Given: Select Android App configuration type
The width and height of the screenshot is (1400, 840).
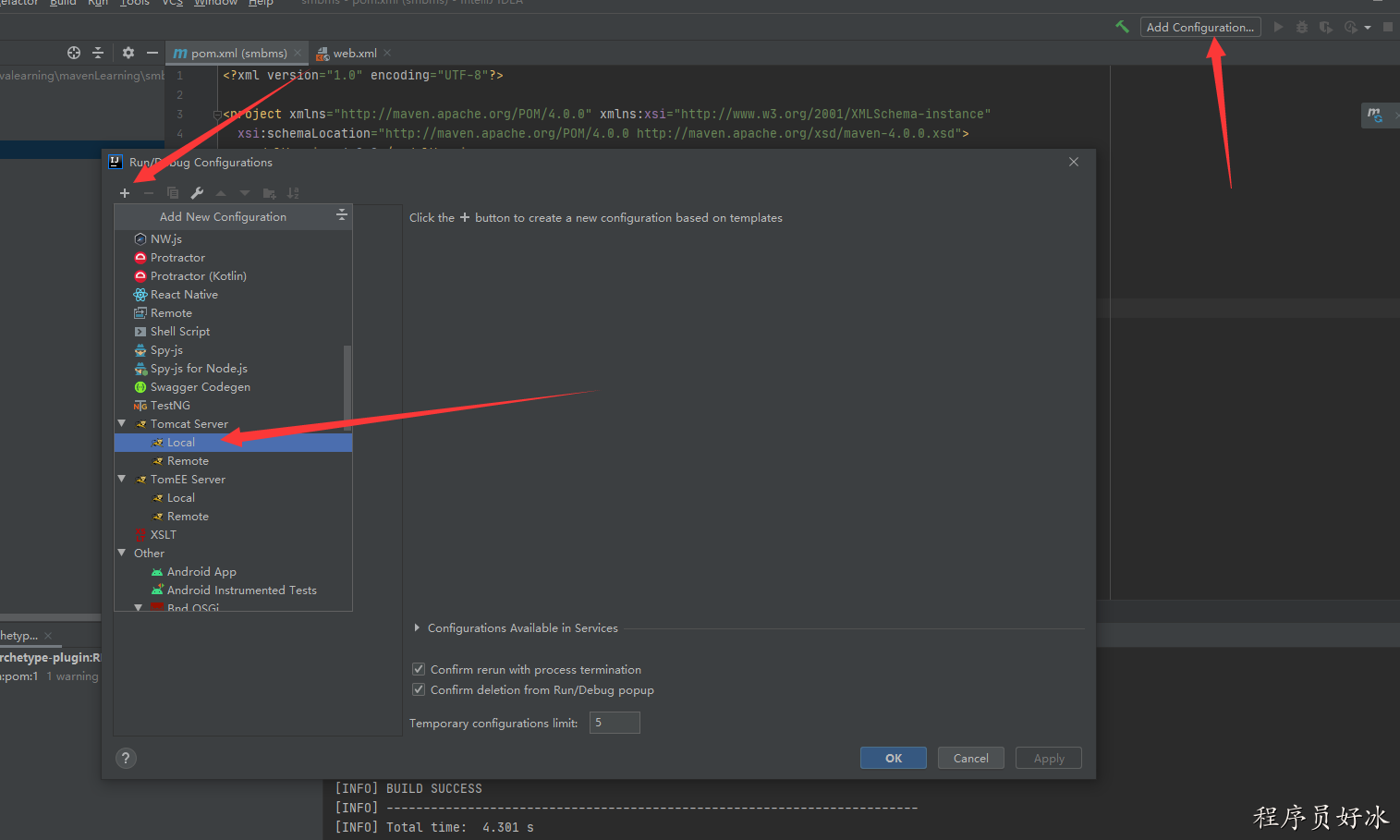Looking at the screenshot, I should tap(233, 571).
